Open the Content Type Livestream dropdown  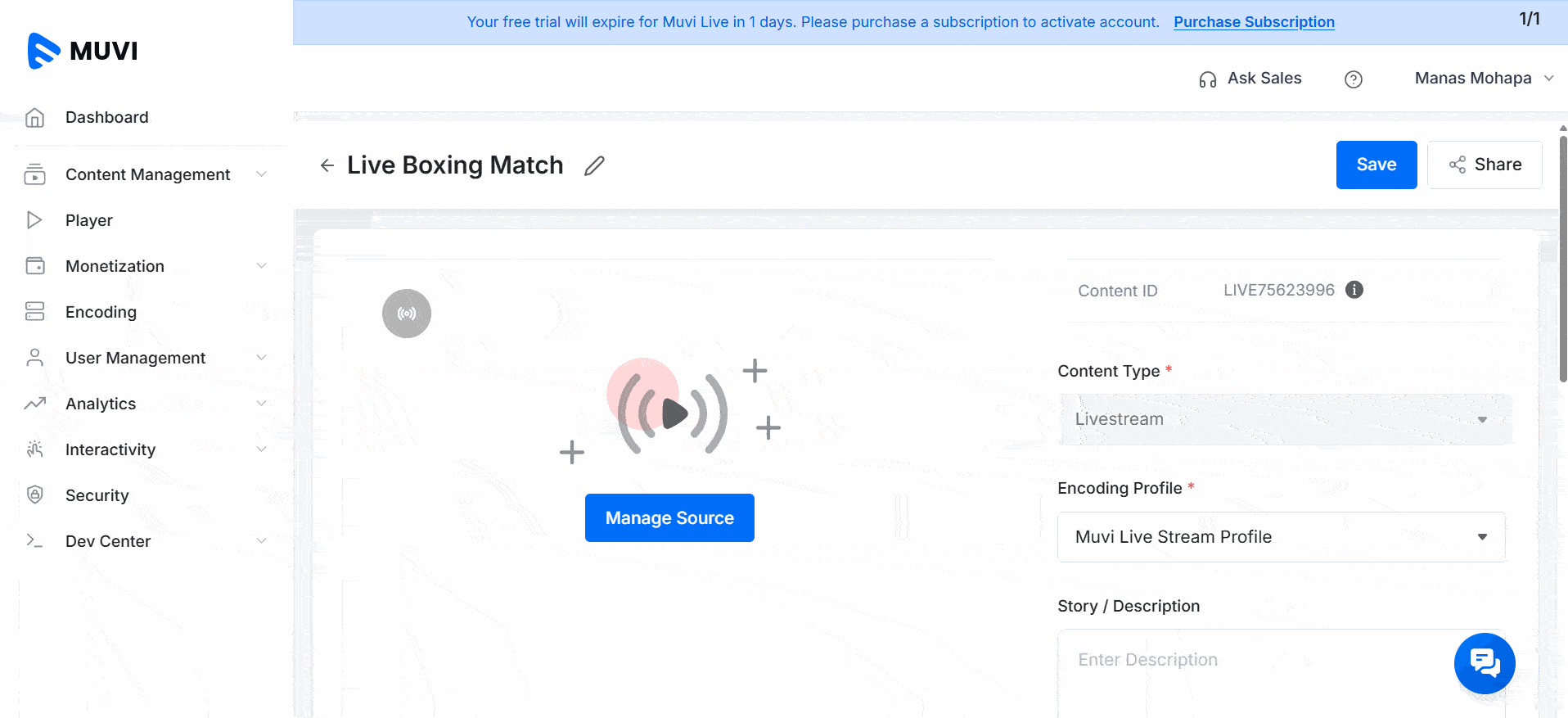[1284, 419]
